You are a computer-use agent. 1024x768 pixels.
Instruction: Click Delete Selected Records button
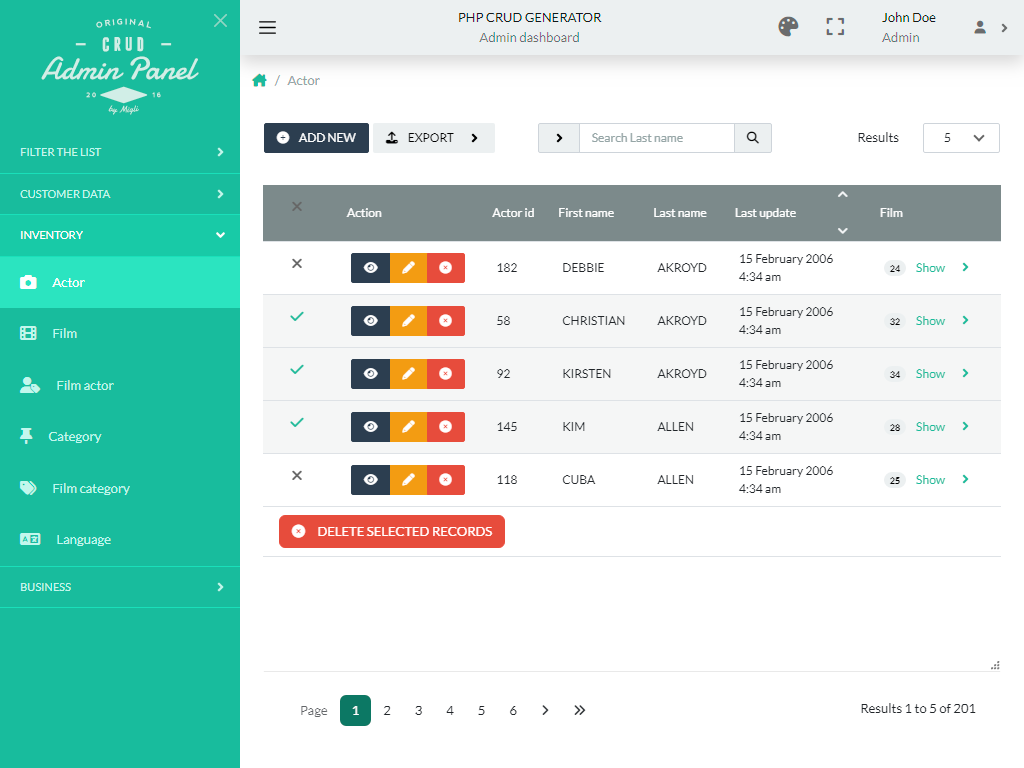pos(392,532)
